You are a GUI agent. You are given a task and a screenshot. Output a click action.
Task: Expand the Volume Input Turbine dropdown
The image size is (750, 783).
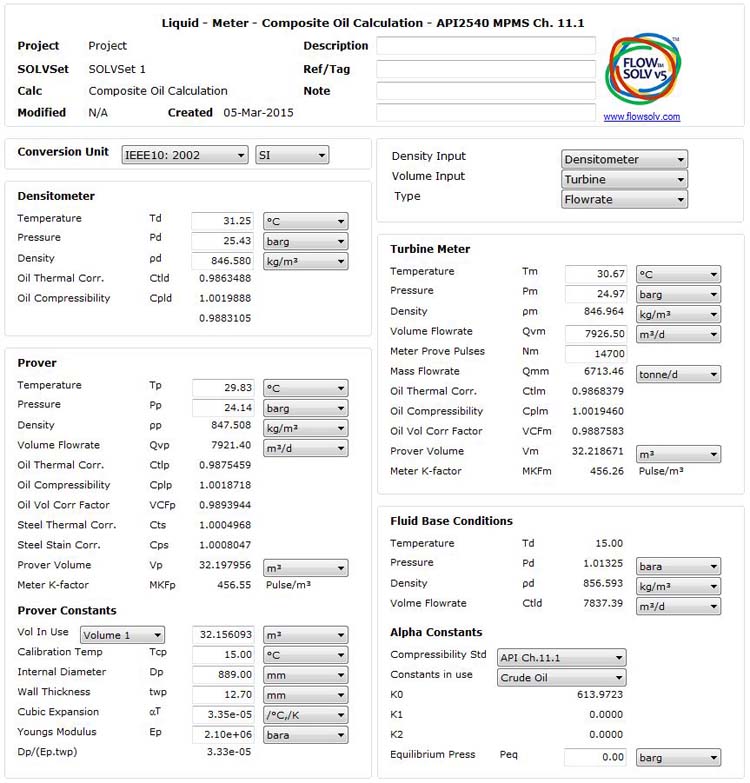tap(625, 179)
